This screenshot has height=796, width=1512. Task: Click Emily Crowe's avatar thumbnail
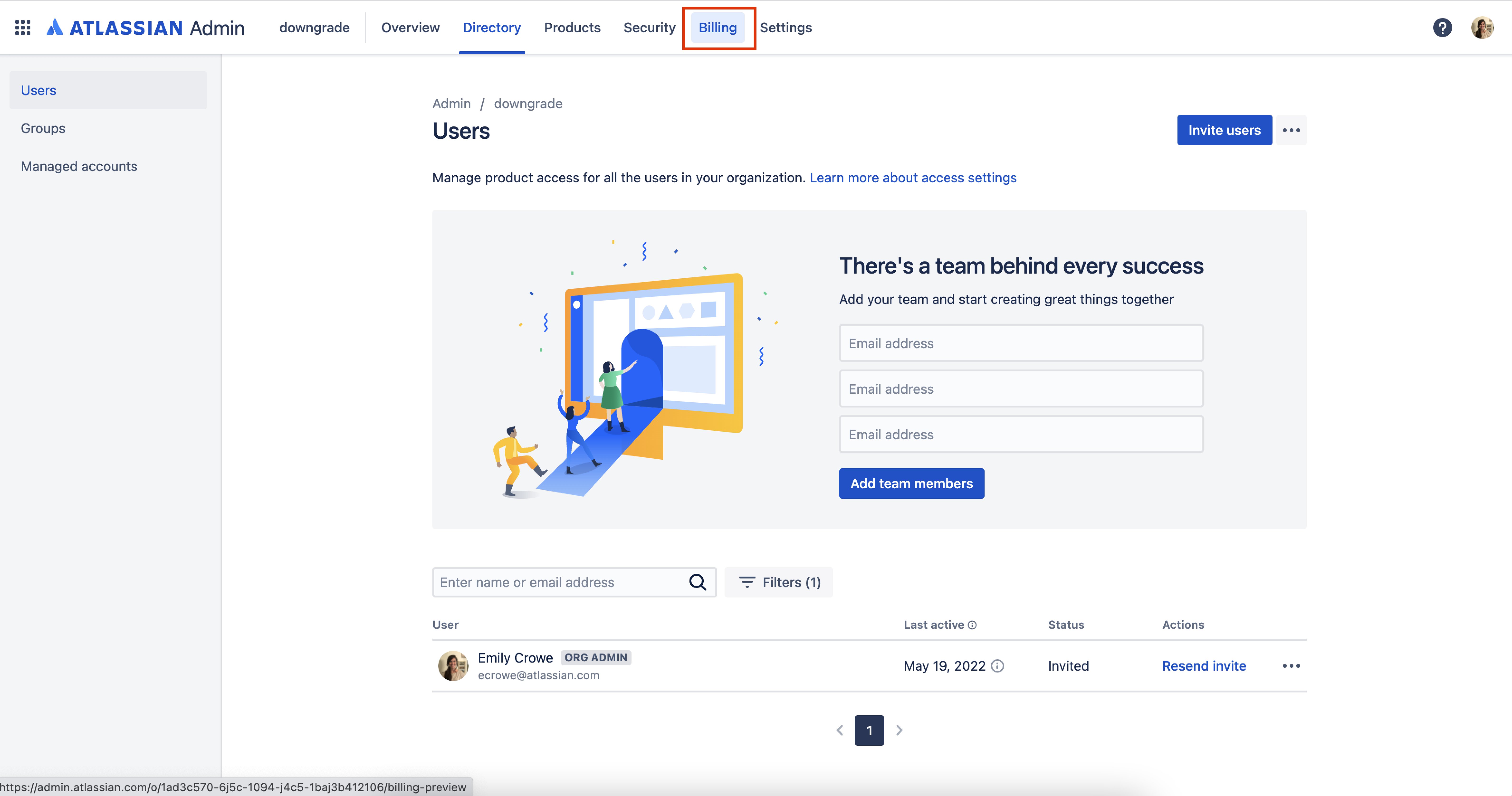453,666
